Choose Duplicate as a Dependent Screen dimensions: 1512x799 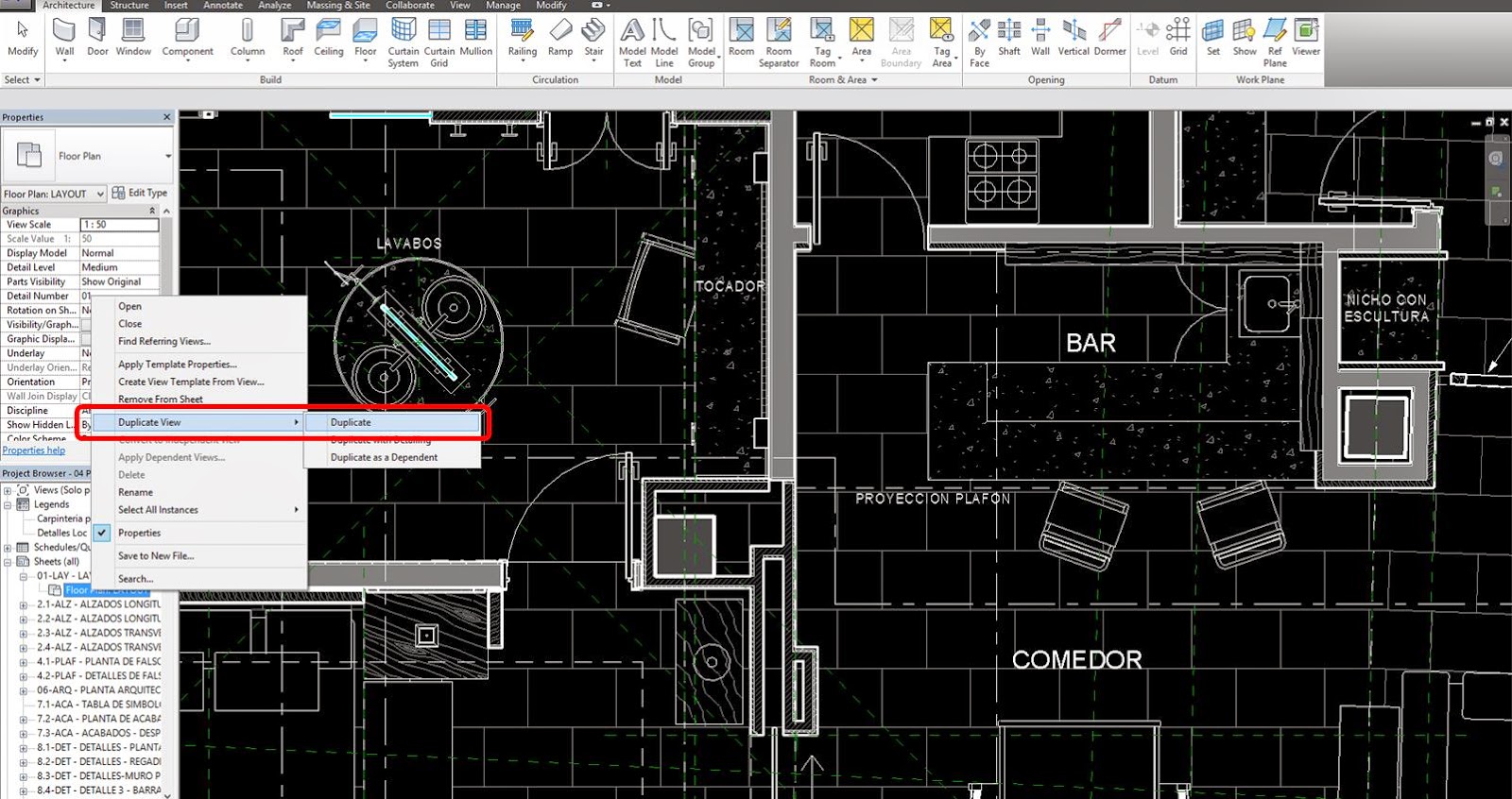coord(392,457)
